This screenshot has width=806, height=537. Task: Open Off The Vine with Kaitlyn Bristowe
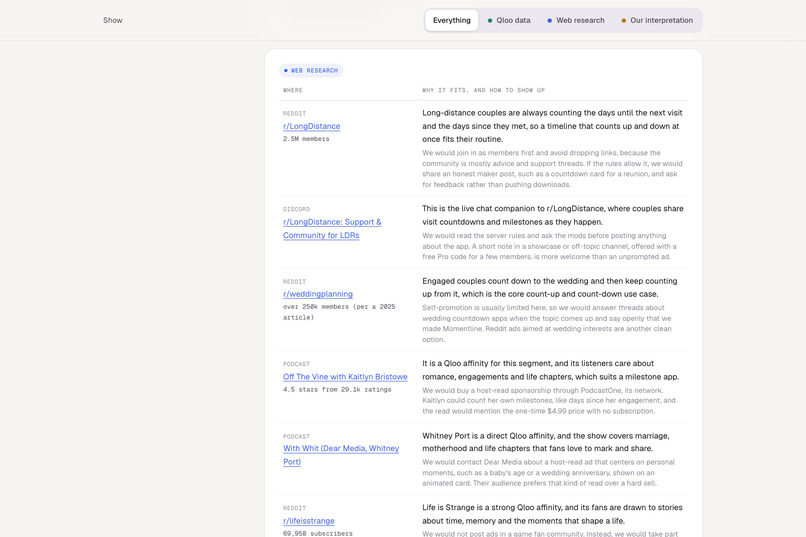(x=345, y=377)
